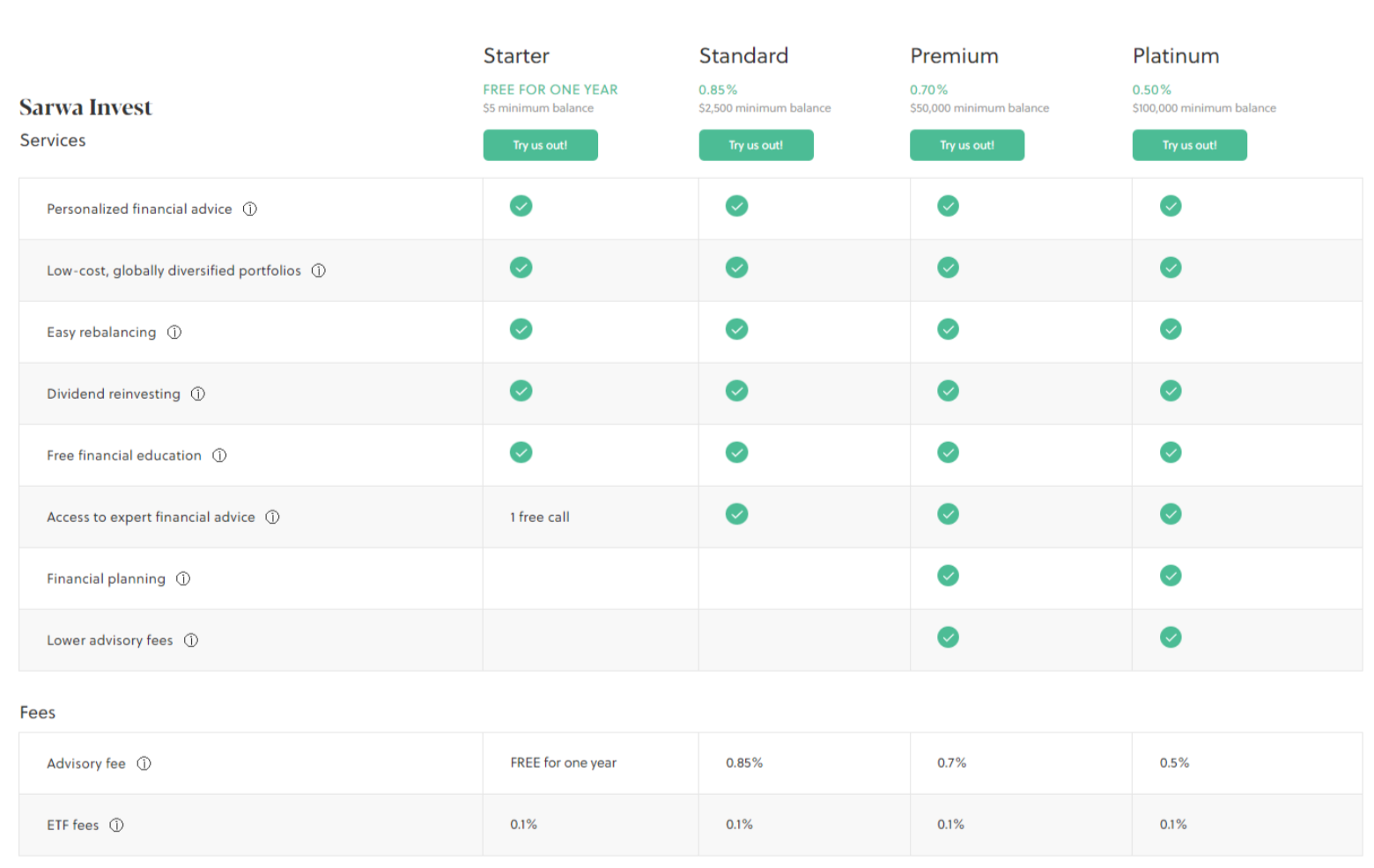The image size is (1374, 868).
Task: Select Try us out under Premium
Action: pos(966,145)
